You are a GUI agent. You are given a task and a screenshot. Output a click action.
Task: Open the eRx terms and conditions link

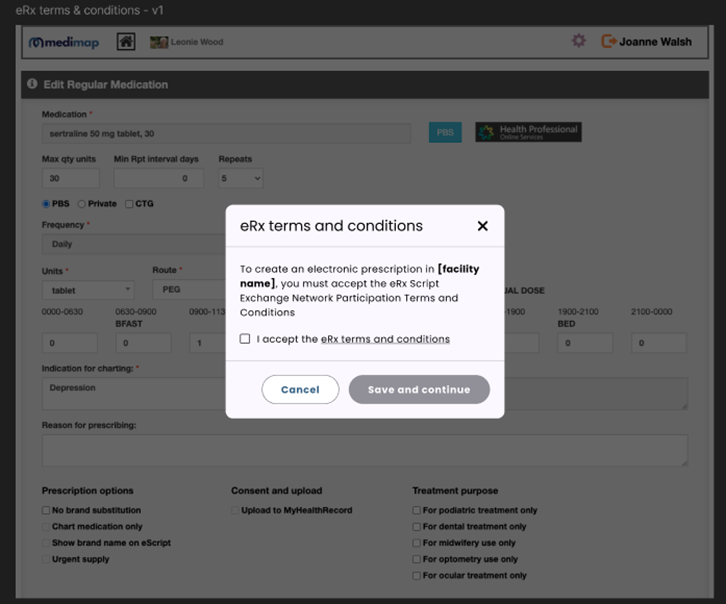click(x=385, y=339)
